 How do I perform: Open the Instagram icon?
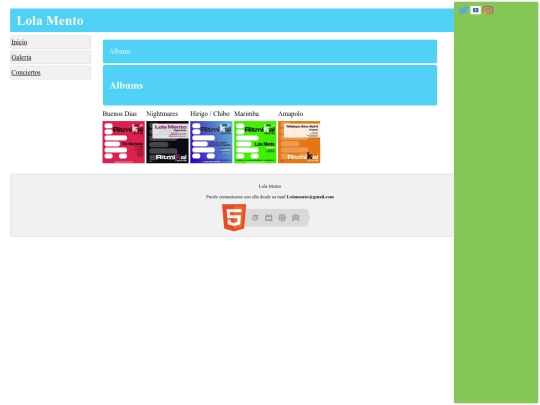[x=488, y=10]
